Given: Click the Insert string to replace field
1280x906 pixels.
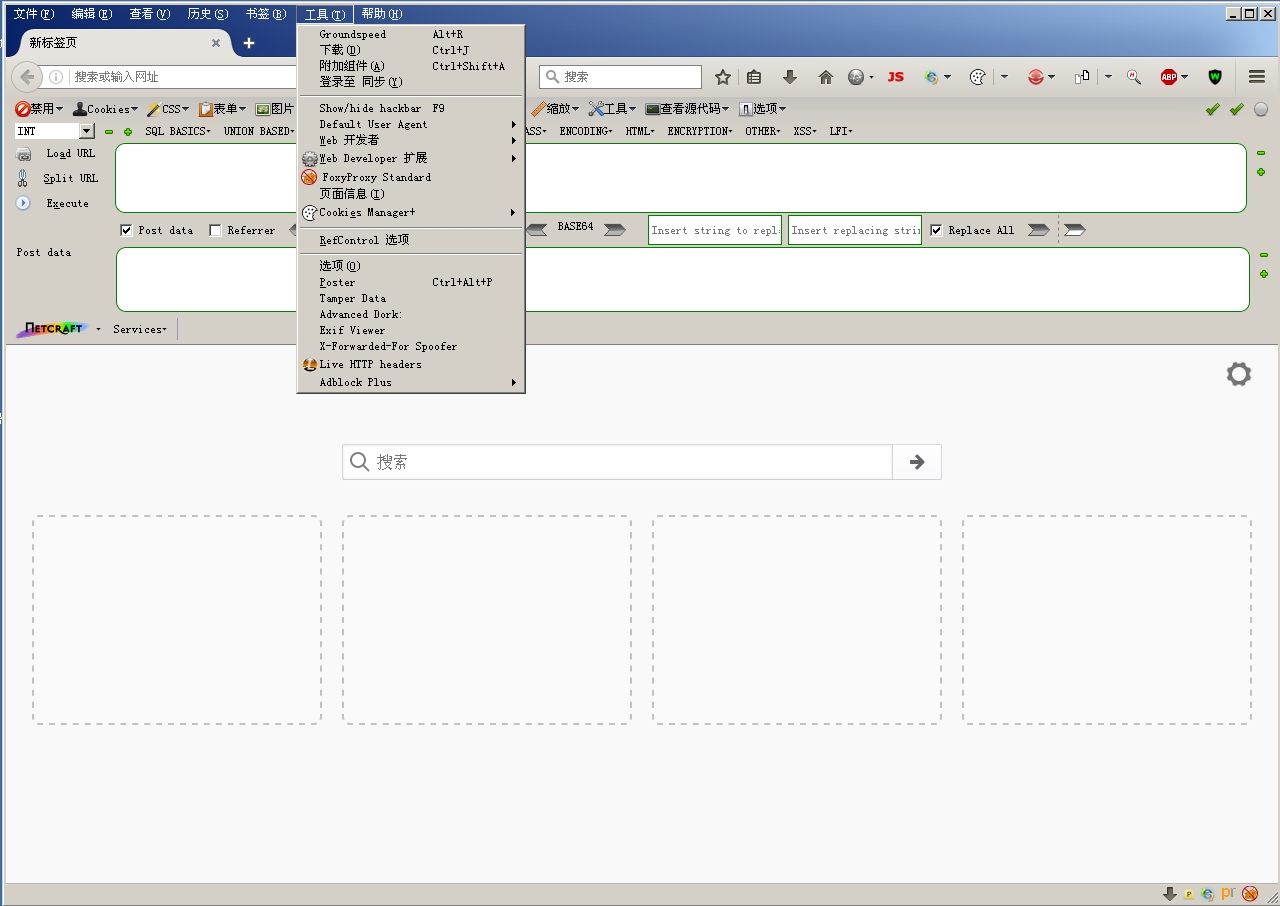Looking at the screenshot, I should [x=715, y=230].
